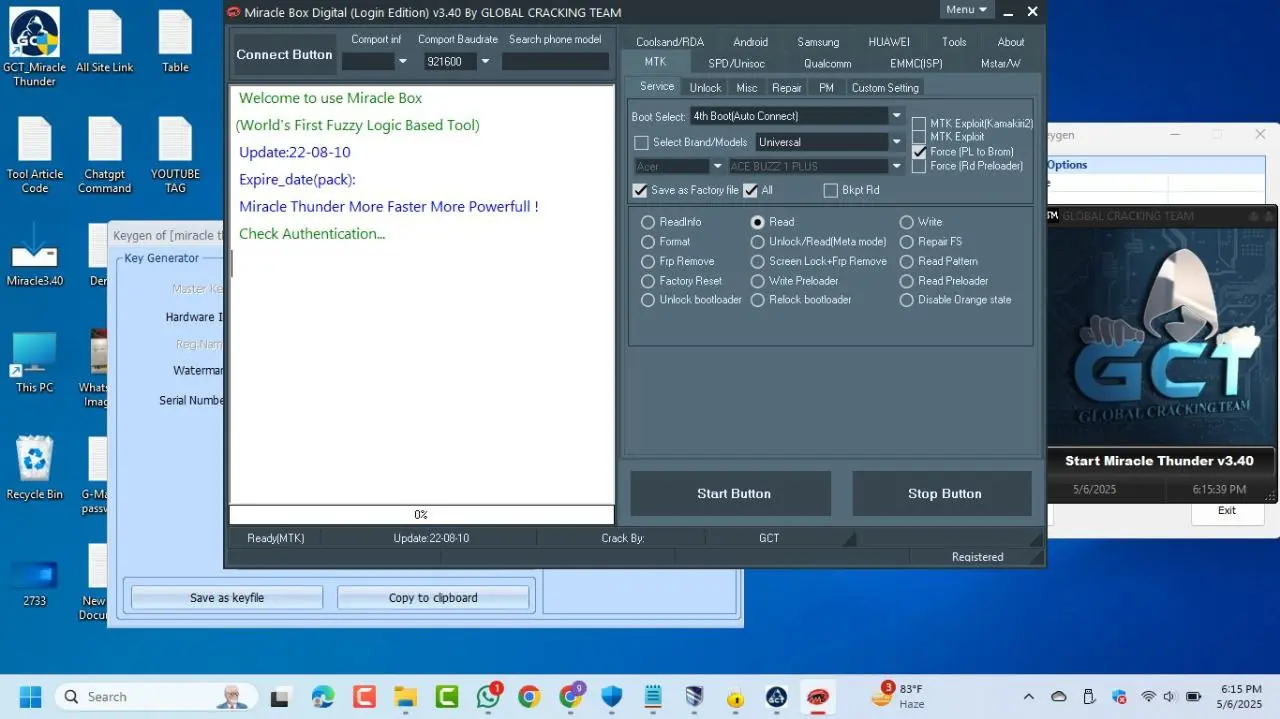Viewport: 1280px width, 719px height.
Task: Click the Connect Button
Action: [284, 55]
